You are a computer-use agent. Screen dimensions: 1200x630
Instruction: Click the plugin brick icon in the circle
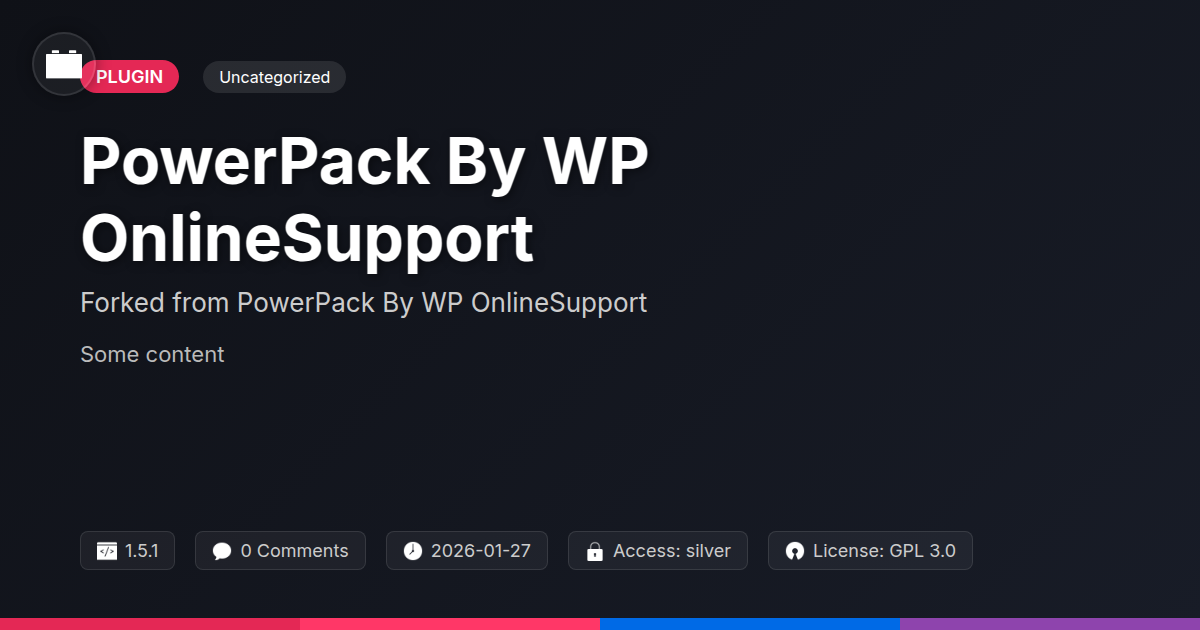click(64, 64)
